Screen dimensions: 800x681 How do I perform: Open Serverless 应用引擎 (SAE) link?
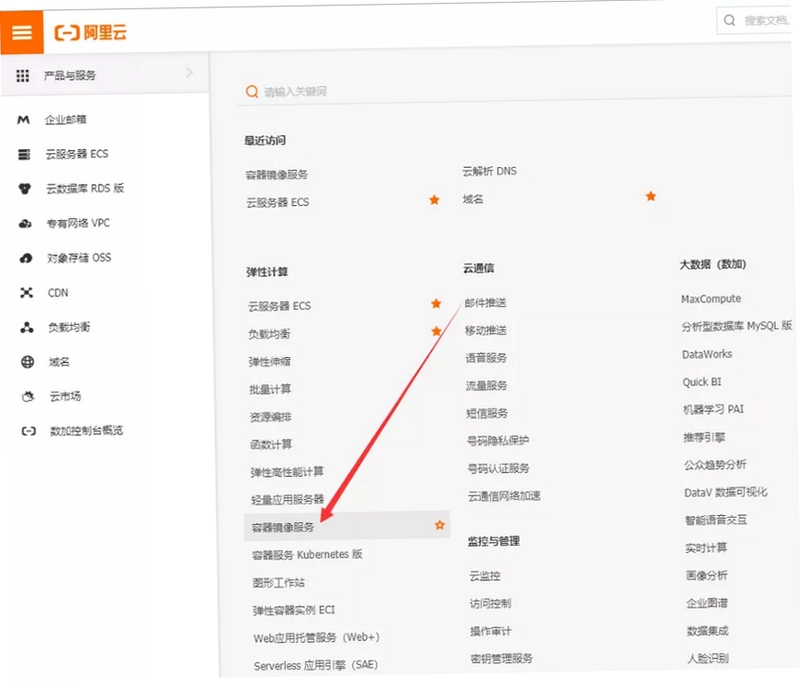[x=316, y=666]
